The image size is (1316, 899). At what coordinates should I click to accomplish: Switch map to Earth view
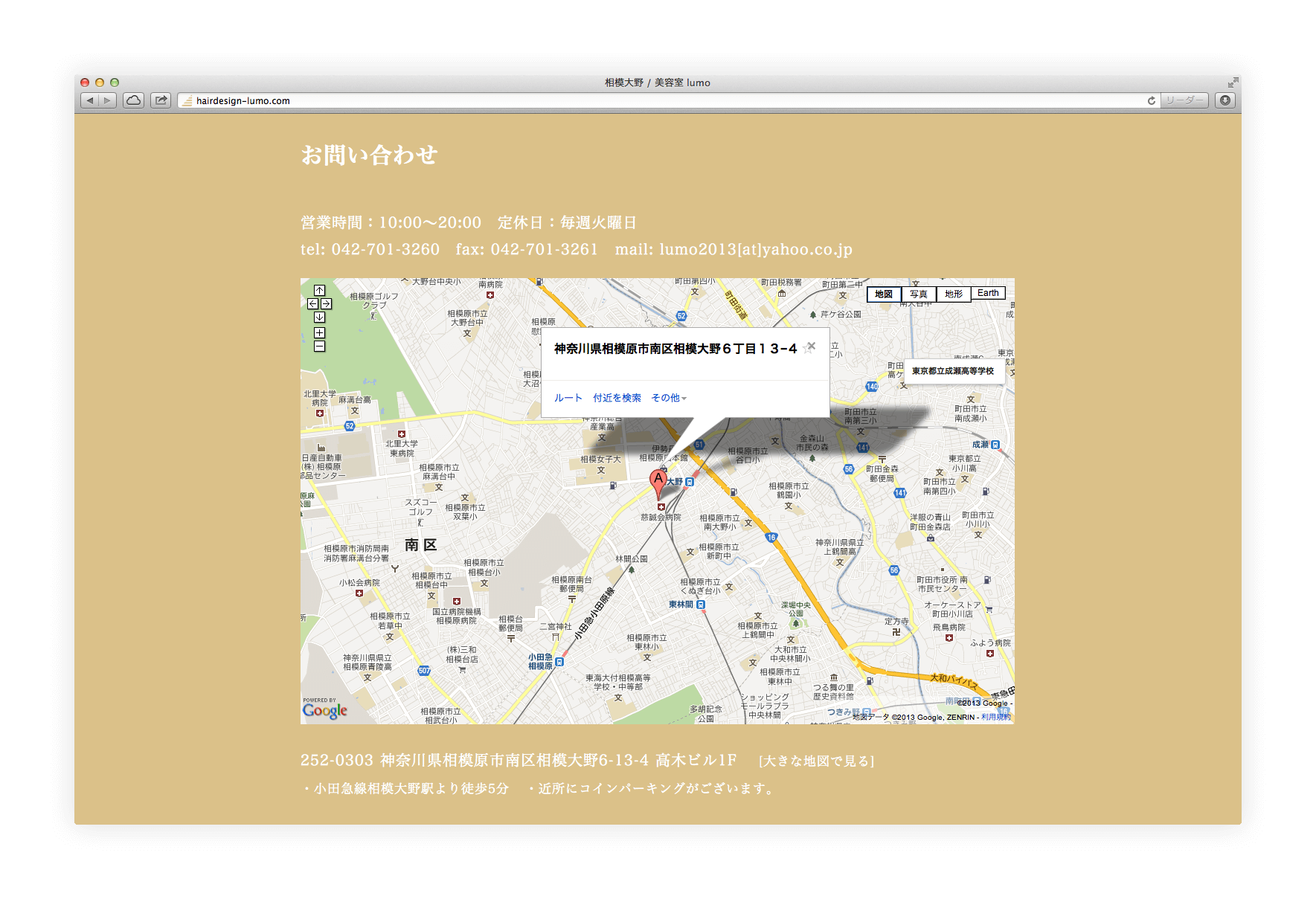988,293
